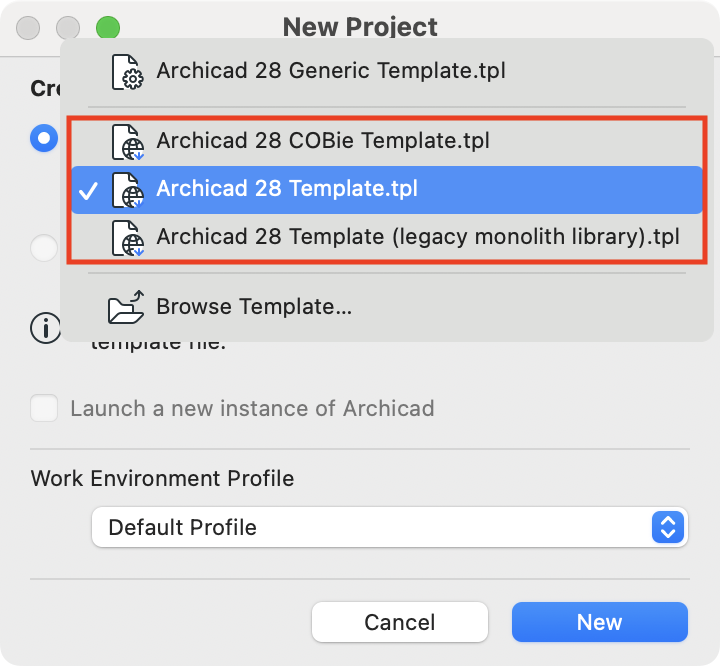The image size is (720, 666).
Task: Click the info circle icon
Action: [x=45, y=328]
